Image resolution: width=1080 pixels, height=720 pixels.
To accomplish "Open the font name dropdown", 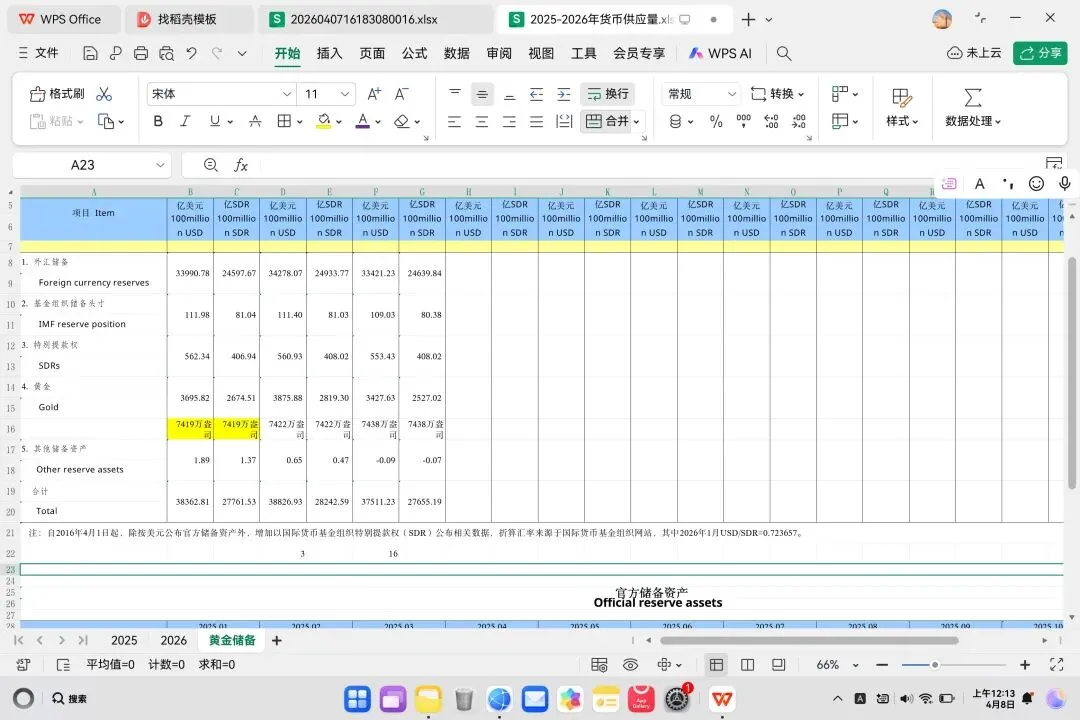I will (287, 93).
